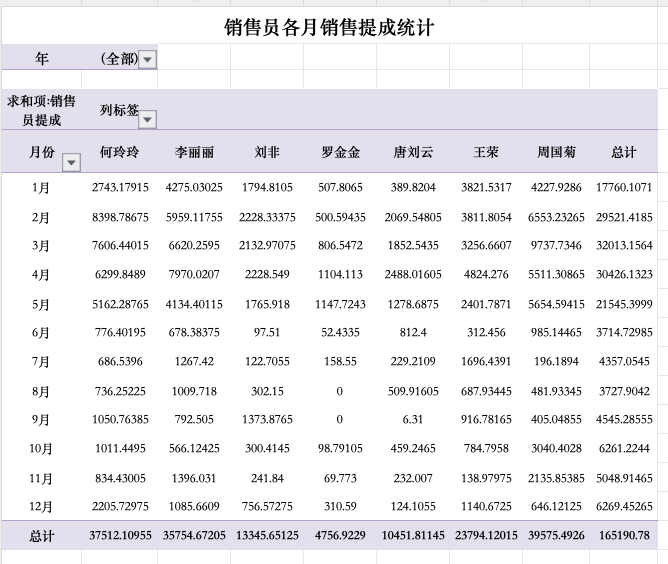Select the 求和项:销售员提成 cell
668x564 pixels.
pos(41,110)
